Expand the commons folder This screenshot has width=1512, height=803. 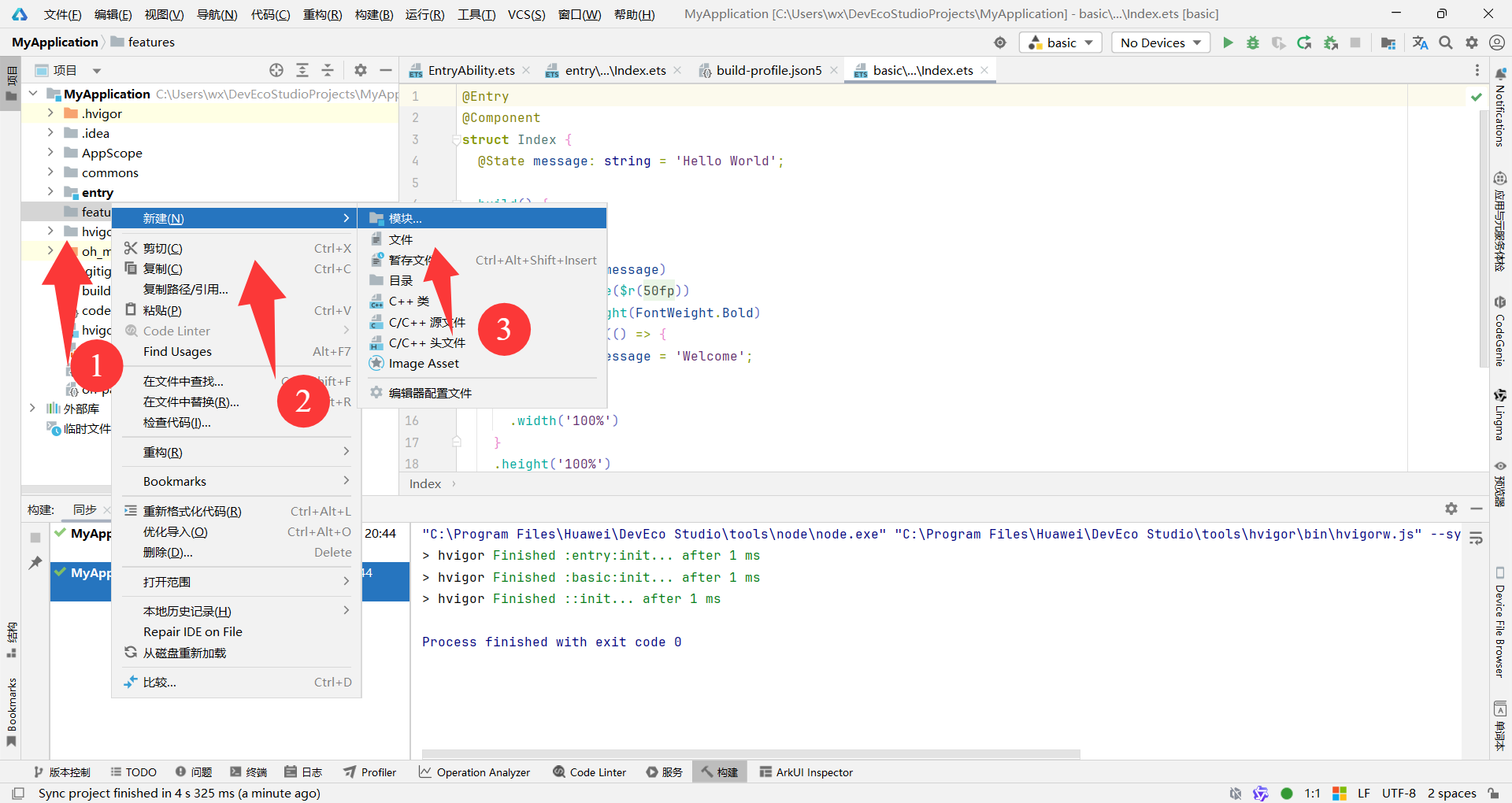coord(50,172)
